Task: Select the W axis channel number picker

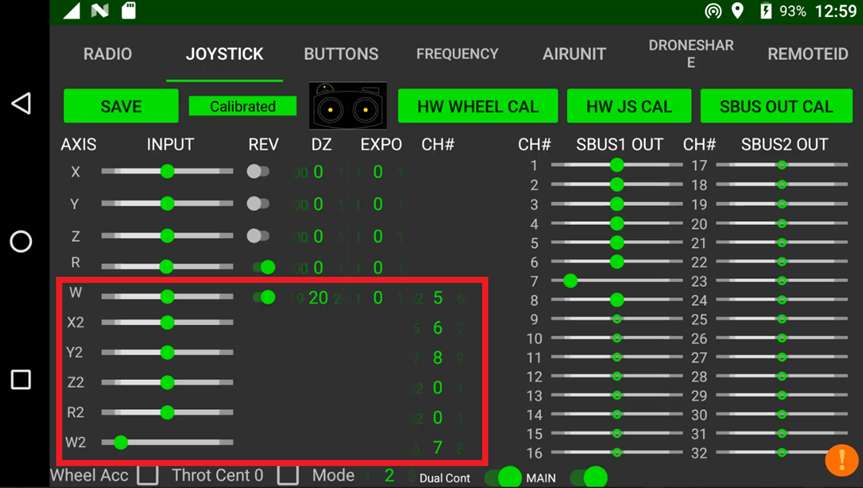Action: pos(438,298)
